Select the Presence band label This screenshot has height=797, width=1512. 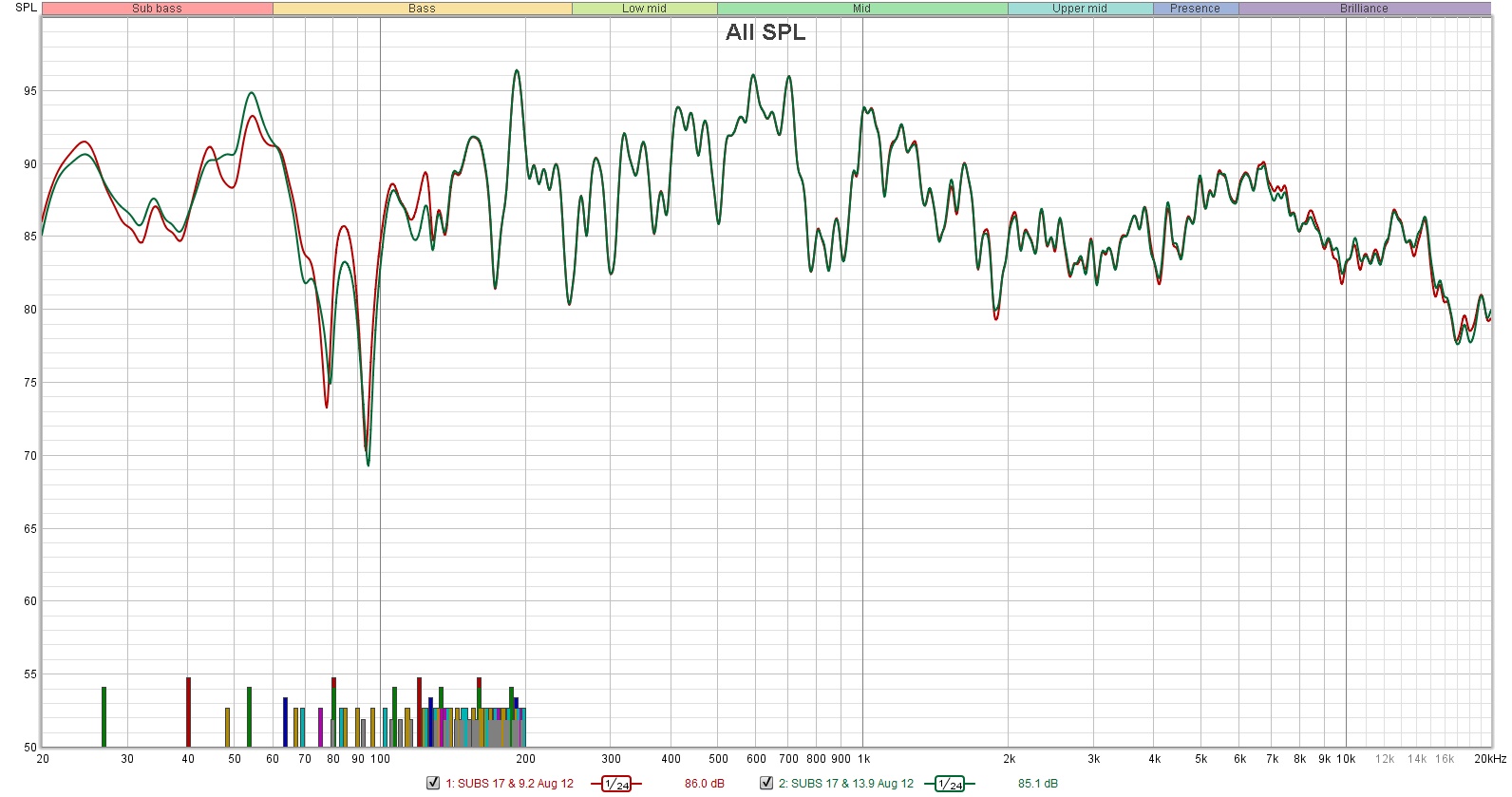point(1195,9)
